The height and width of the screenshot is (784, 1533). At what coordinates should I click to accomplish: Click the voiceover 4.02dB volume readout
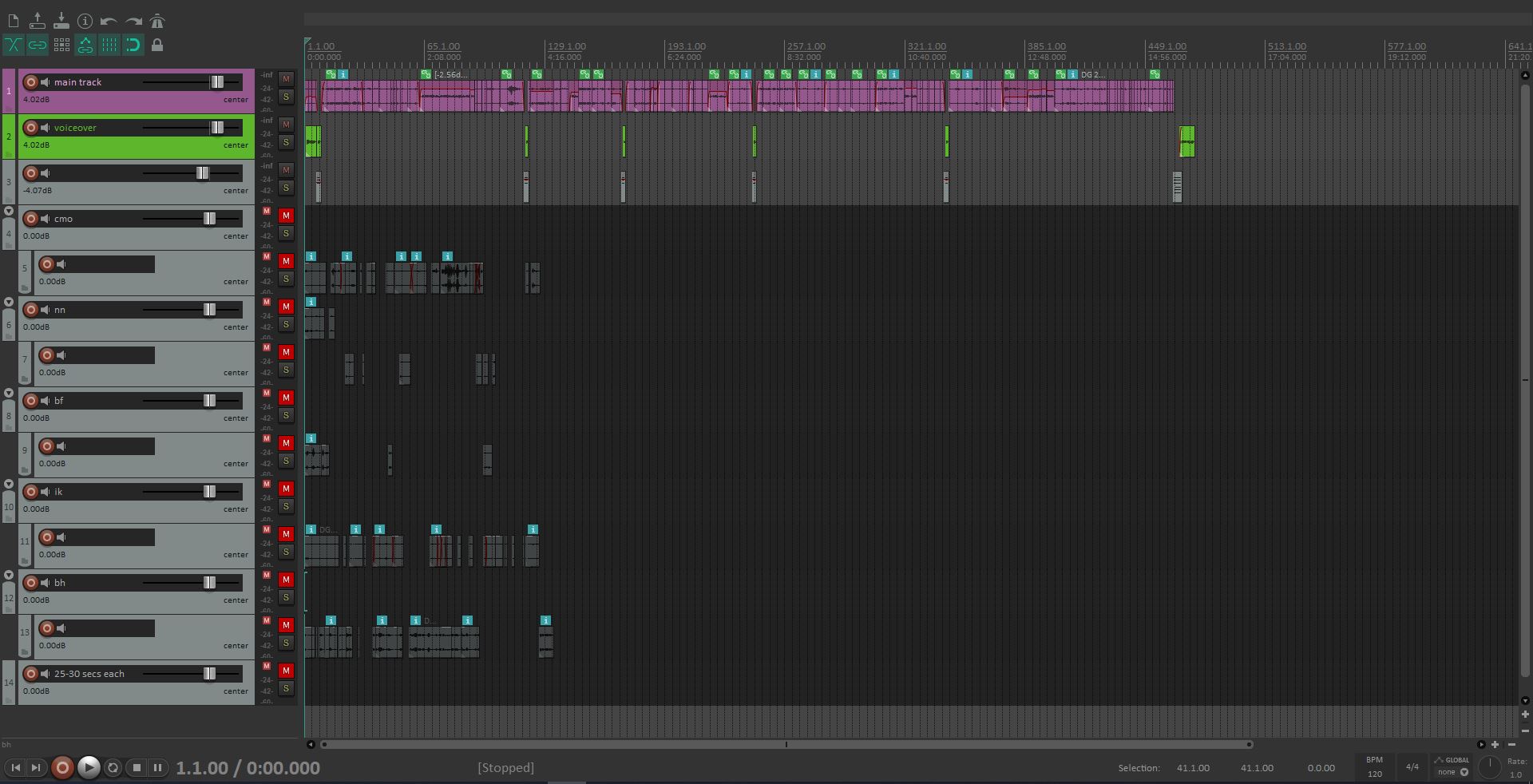(36, 145)
